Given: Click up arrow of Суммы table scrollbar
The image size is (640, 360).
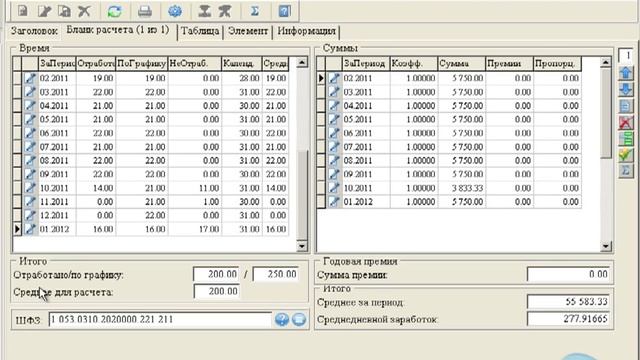Looking at the screenshot, I should (606, 62).
